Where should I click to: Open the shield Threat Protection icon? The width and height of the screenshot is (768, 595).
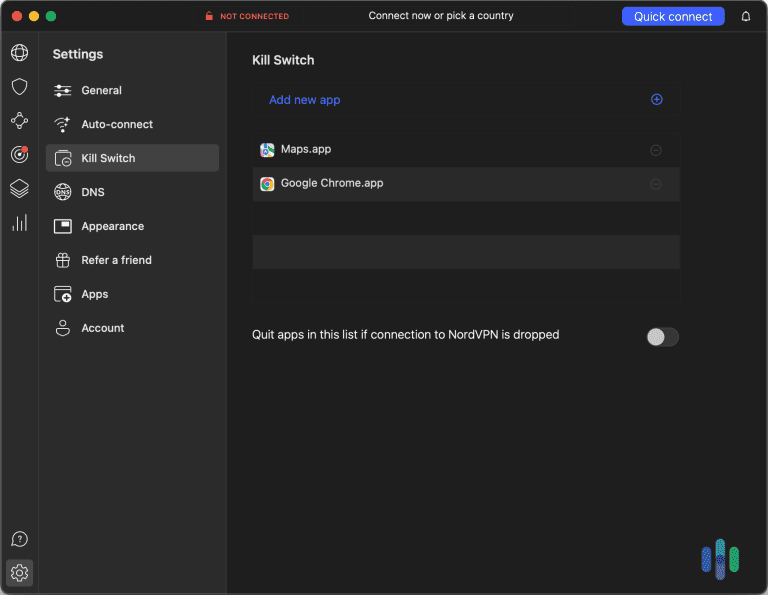[x=19, y=87]
